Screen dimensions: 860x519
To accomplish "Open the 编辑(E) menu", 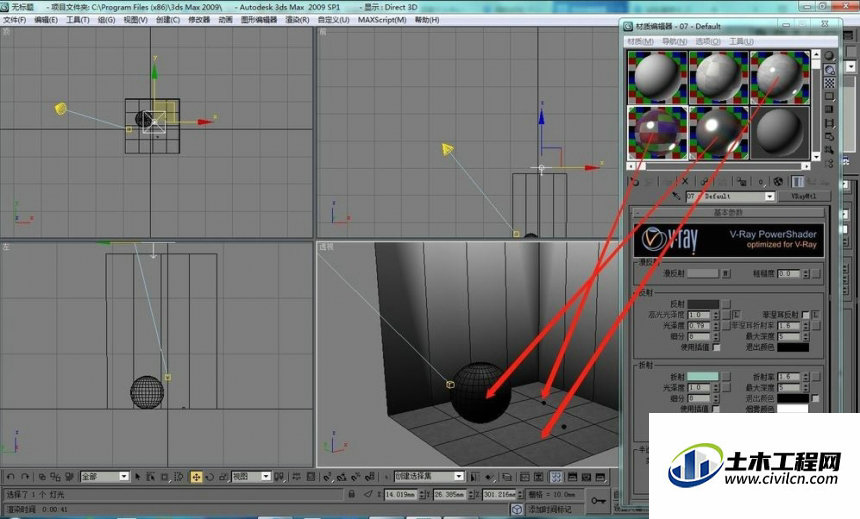I will pos(46,20).
